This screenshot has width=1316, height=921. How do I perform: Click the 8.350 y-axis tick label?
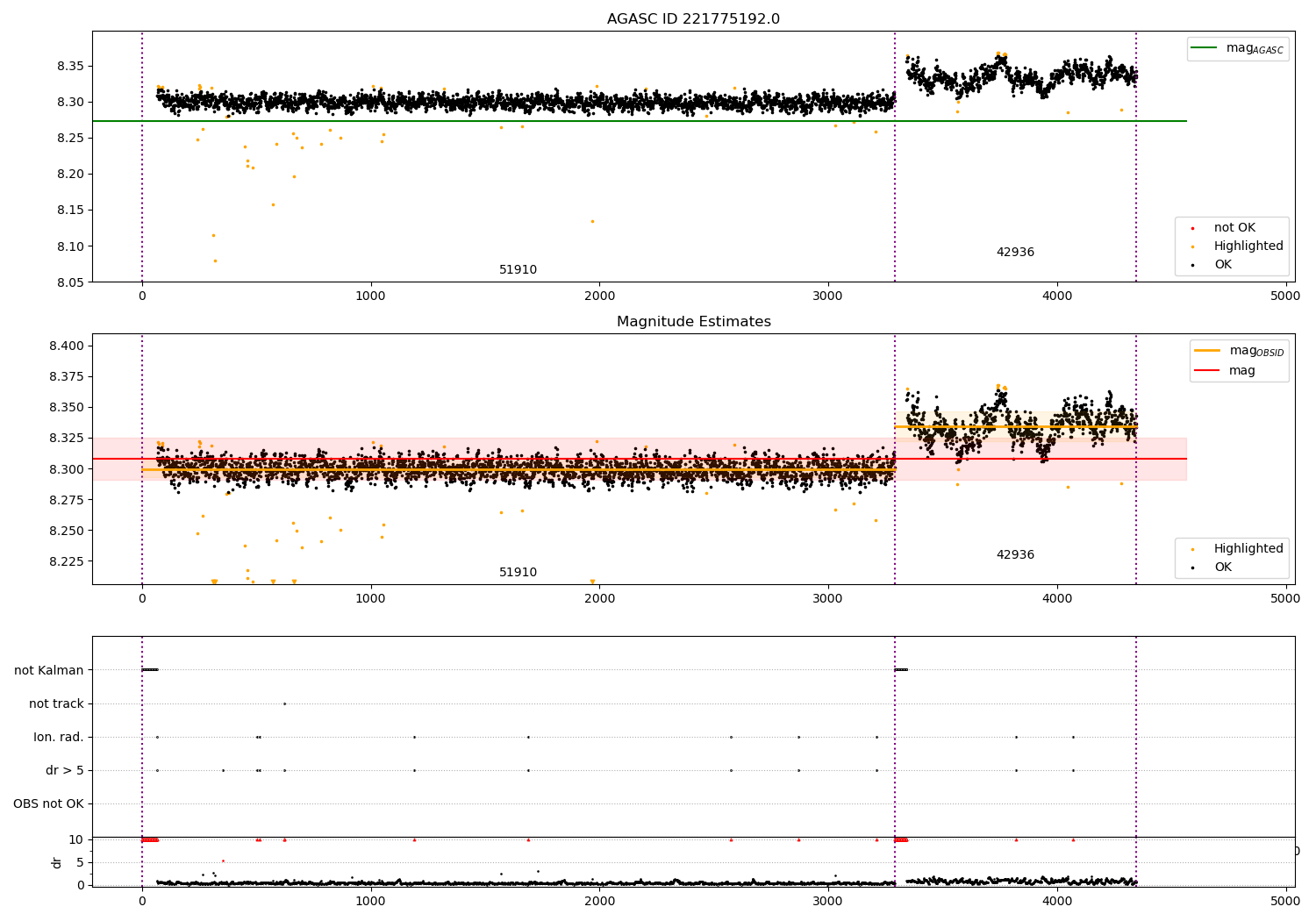(x=67, y=407)
